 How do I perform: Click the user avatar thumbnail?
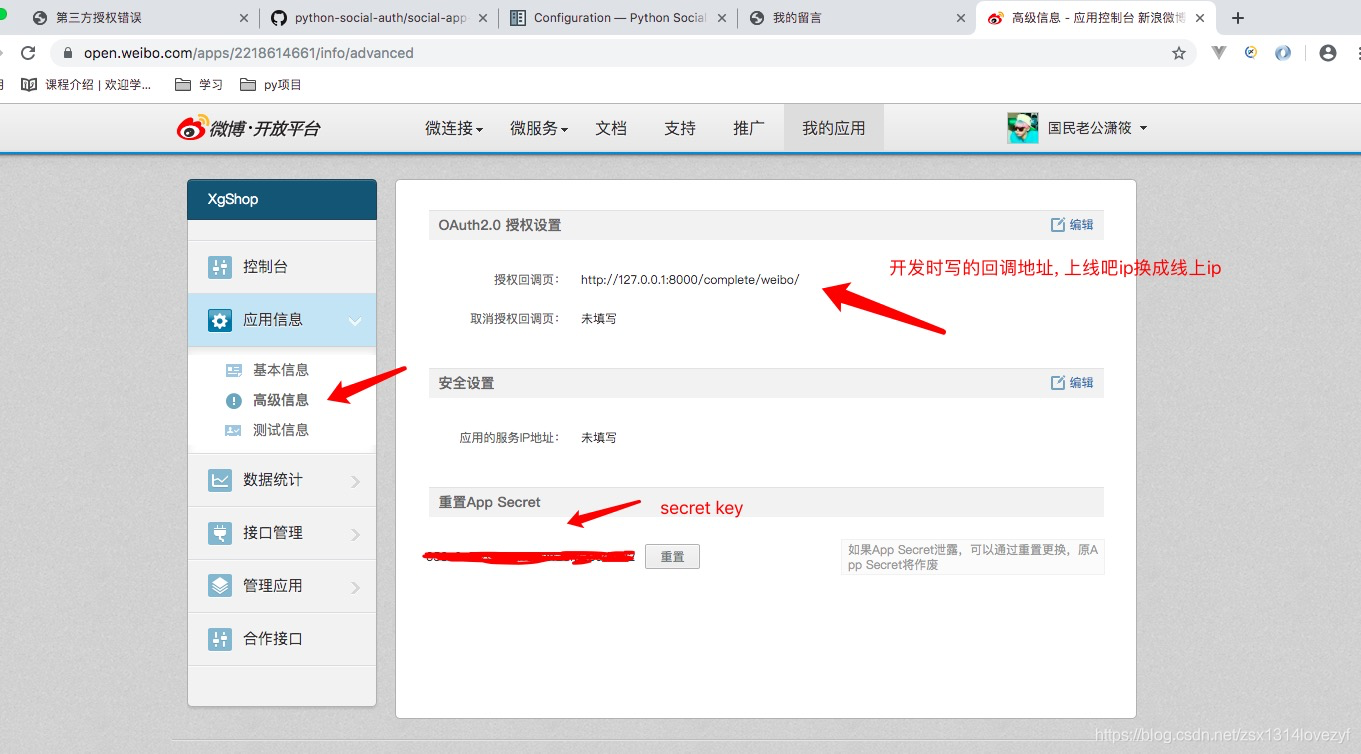pos(1023,128)
